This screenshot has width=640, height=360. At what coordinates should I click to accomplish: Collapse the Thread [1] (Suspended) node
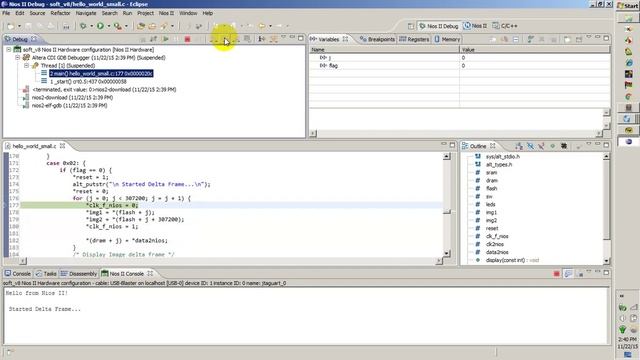[26, 65]
